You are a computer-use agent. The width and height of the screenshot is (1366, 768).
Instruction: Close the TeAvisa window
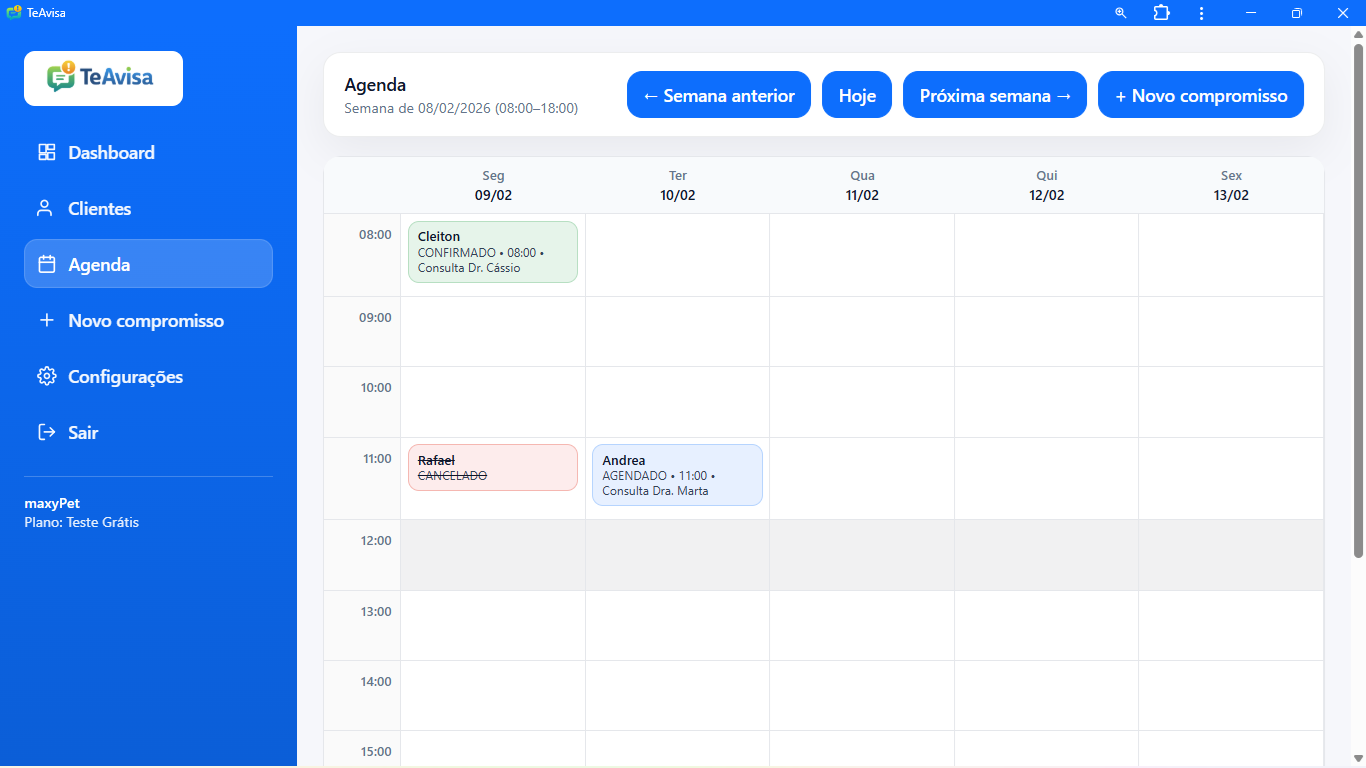click(x=1343, y=13)
